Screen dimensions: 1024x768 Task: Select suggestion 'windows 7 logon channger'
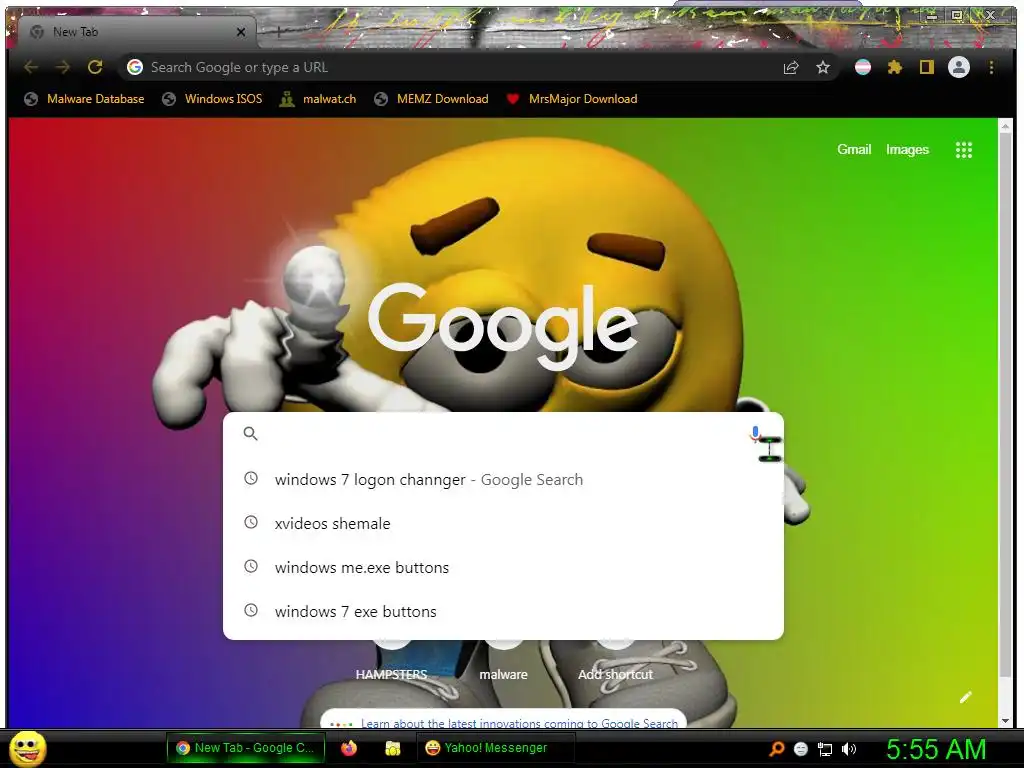coord(503,479)
